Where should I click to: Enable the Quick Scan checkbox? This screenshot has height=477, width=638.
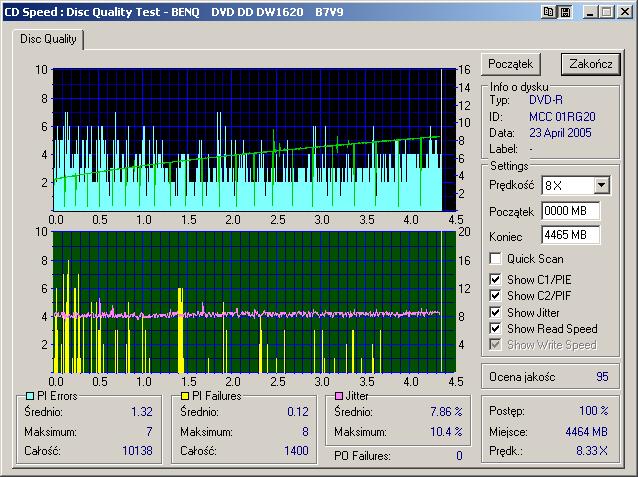495,258
